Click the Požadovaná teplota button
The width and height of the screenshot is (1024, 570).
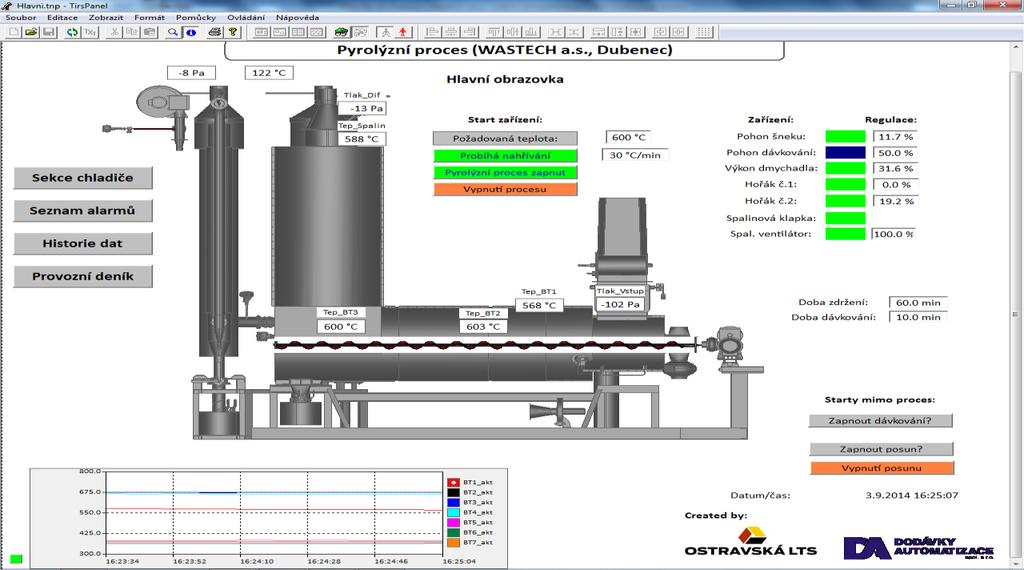point(505,138)
